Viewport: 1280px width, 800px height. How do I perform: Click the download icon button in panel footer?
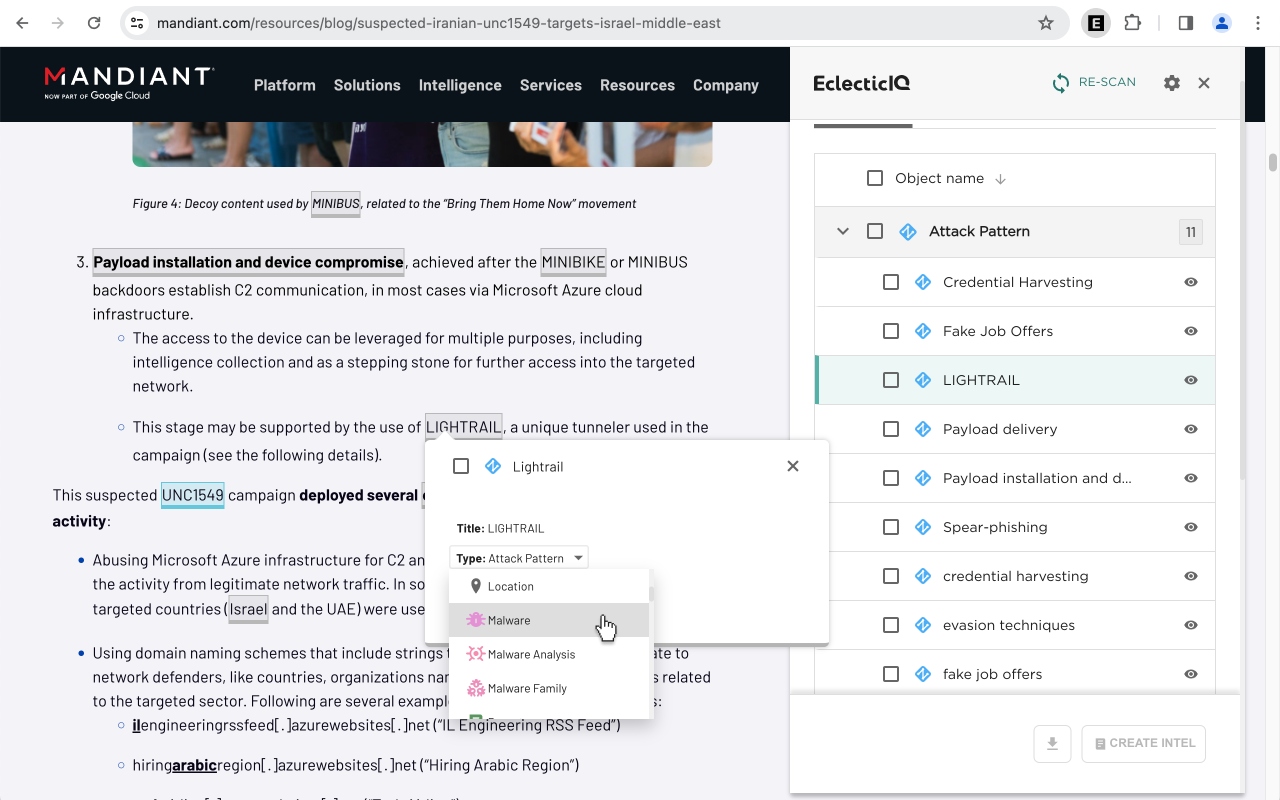tap(1052, 744)
